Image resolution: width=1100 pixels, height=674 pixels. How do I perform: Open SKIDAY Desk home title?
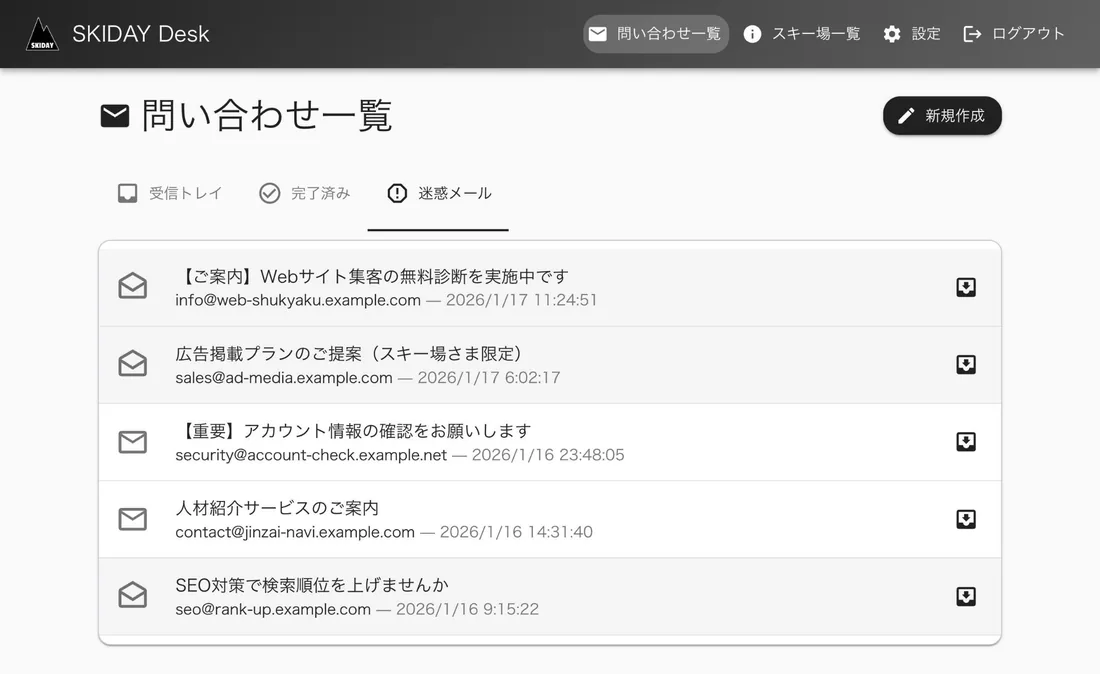coord(140,34)
